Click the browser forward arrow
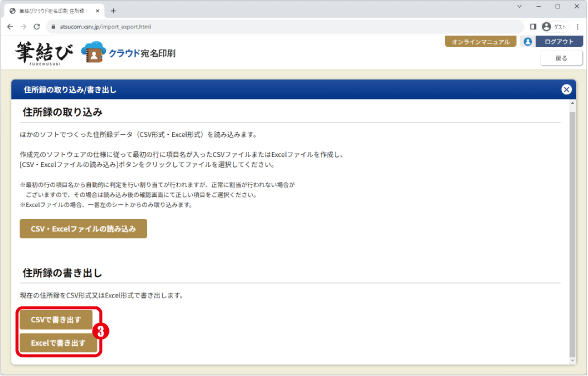Viewport: 588px width, 376px height. [x=23, y=27]
